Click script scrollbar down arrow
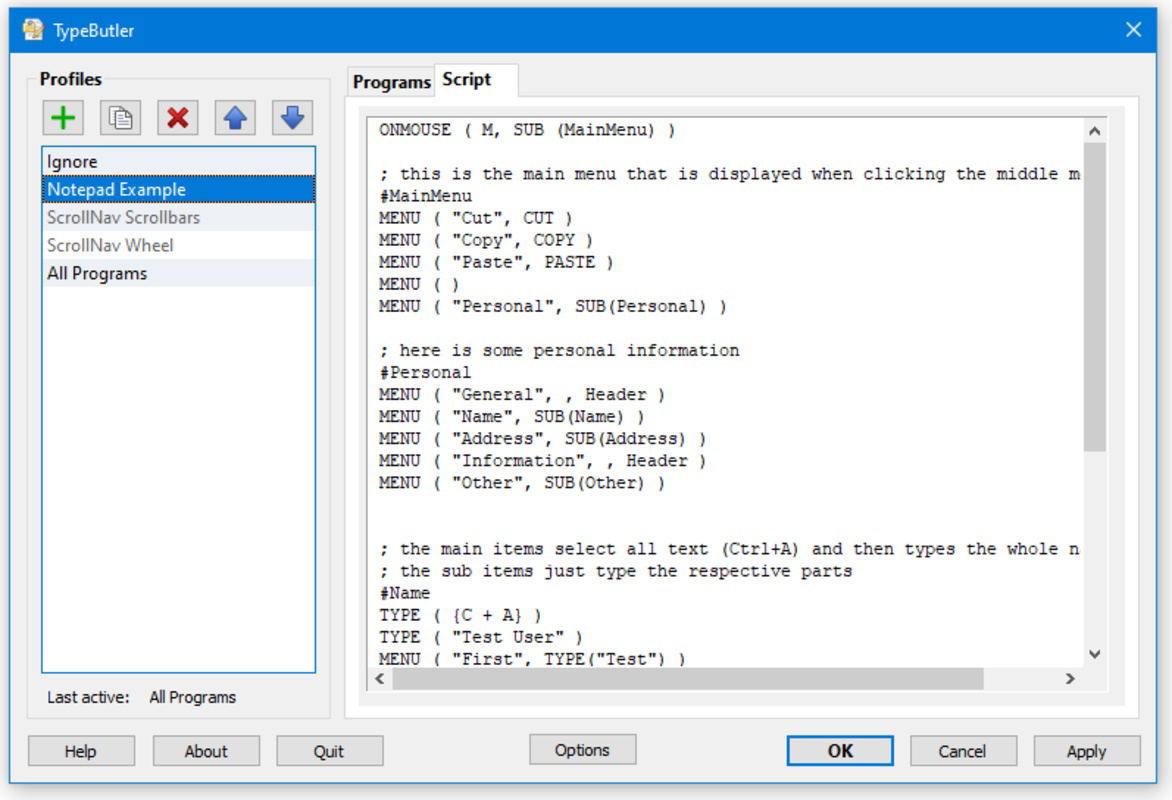This screenshot has height=800, width=1172. 1094,654
